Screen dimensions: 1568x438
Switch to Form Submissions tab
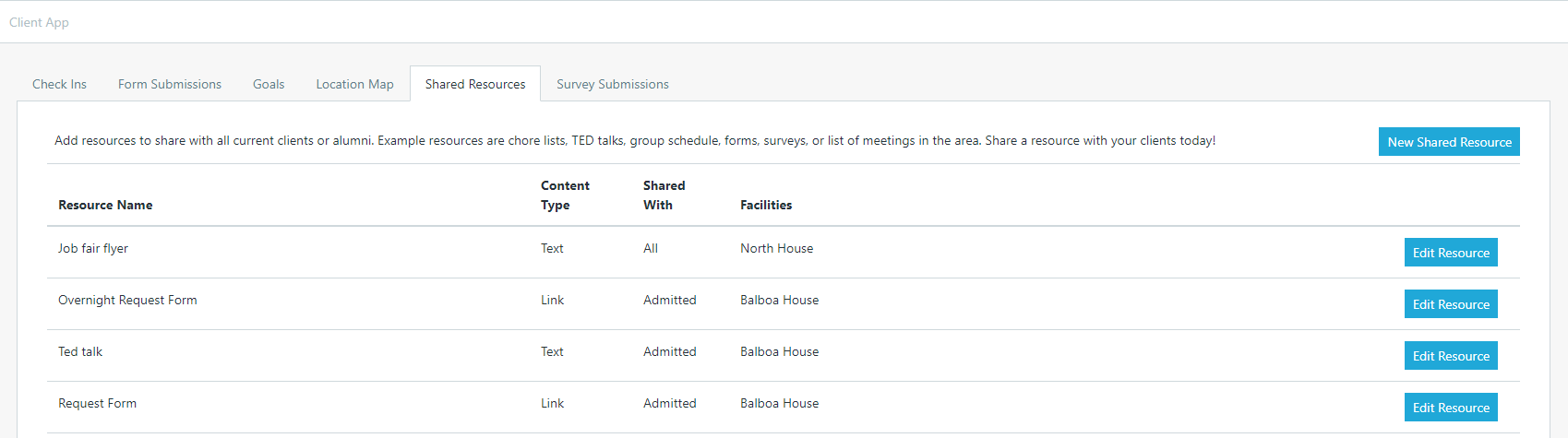(170, 84)
